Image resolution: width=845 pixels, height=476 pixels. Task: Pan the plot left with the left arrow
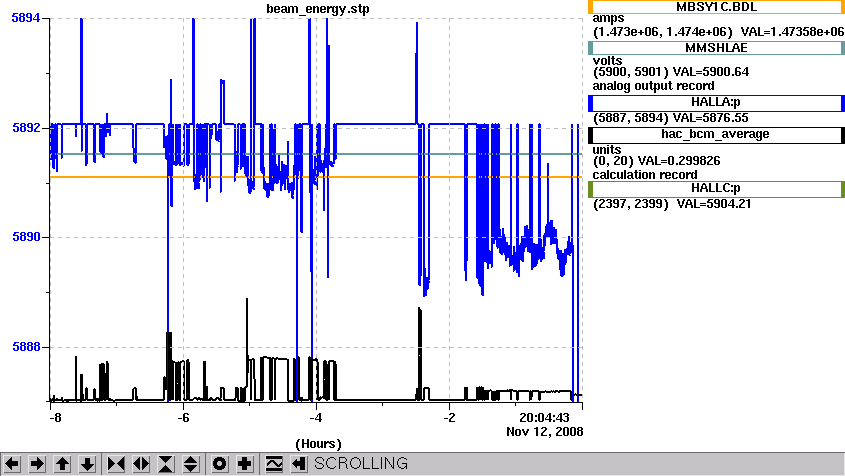click(12, 464)
